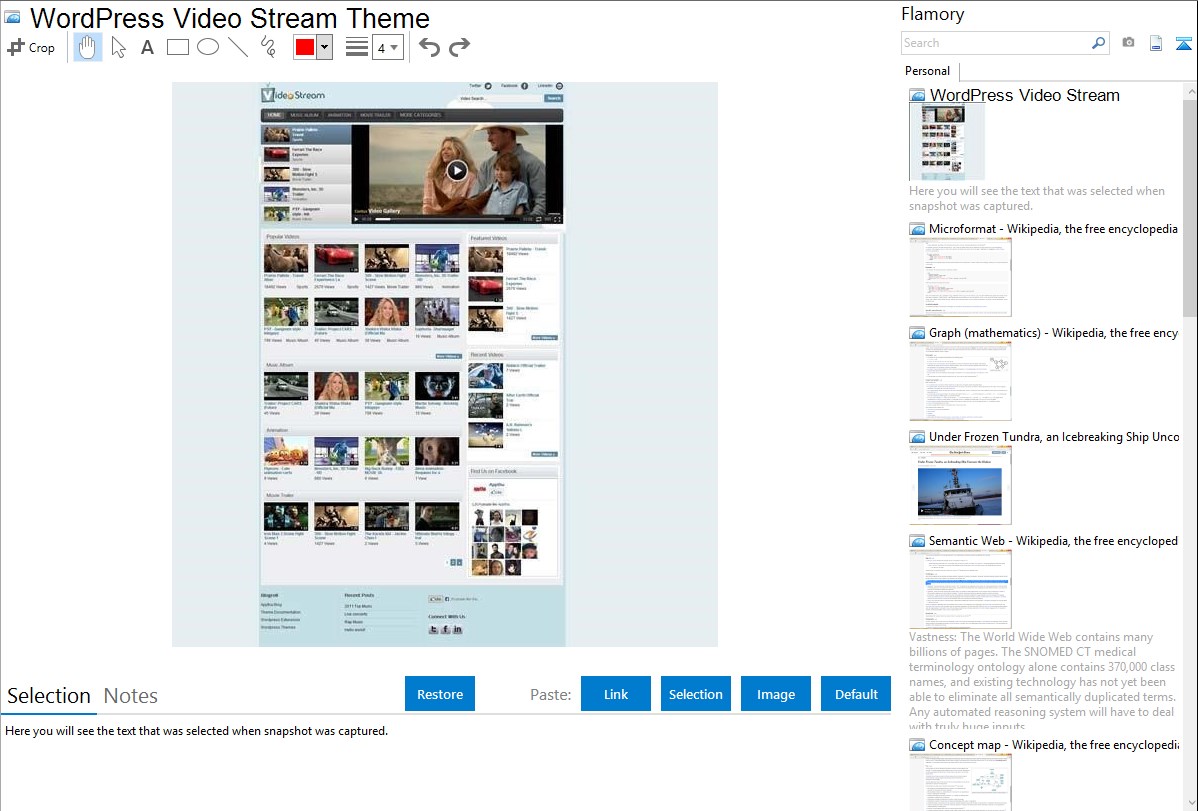Image resolution: width=1198 pixels, height=811 pixels.
Task: Select the arrow pointer tool
Action: click(x=118, y=47)
